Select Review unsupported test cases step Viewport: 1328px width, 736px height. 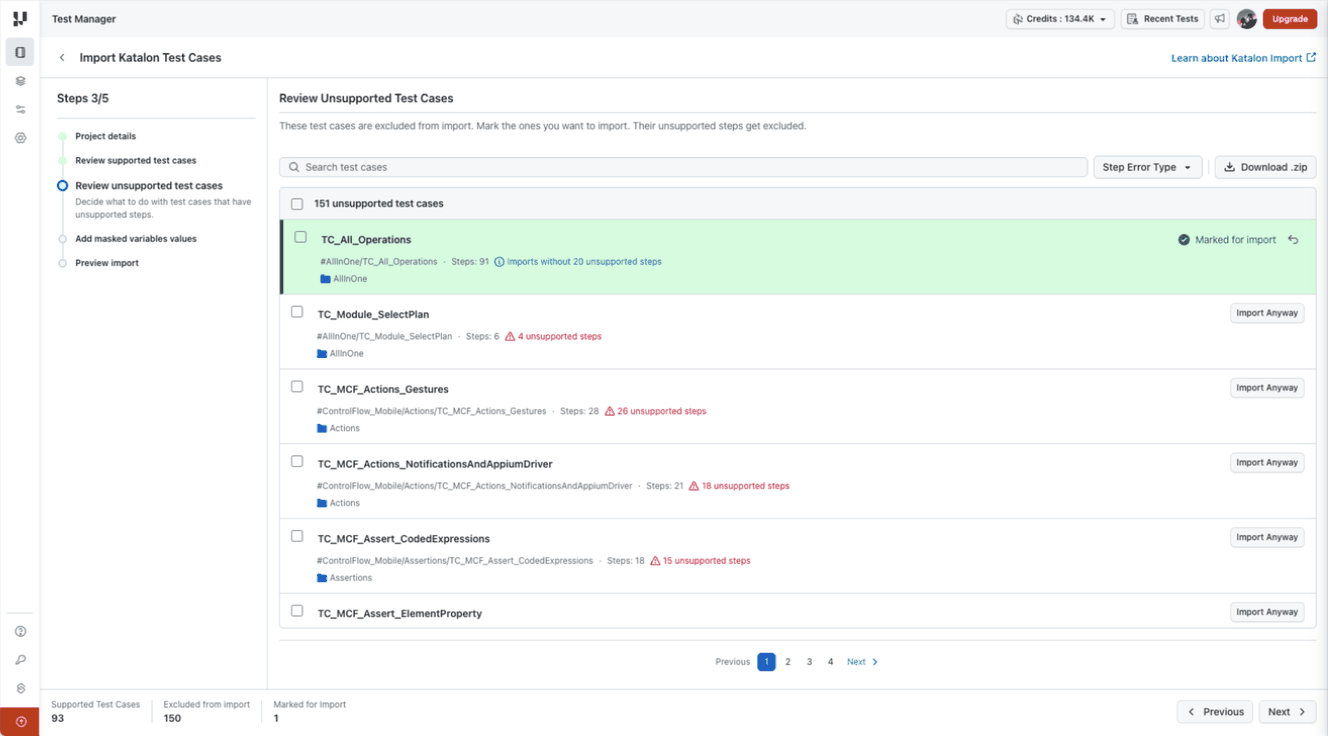(x=149, y=186)
